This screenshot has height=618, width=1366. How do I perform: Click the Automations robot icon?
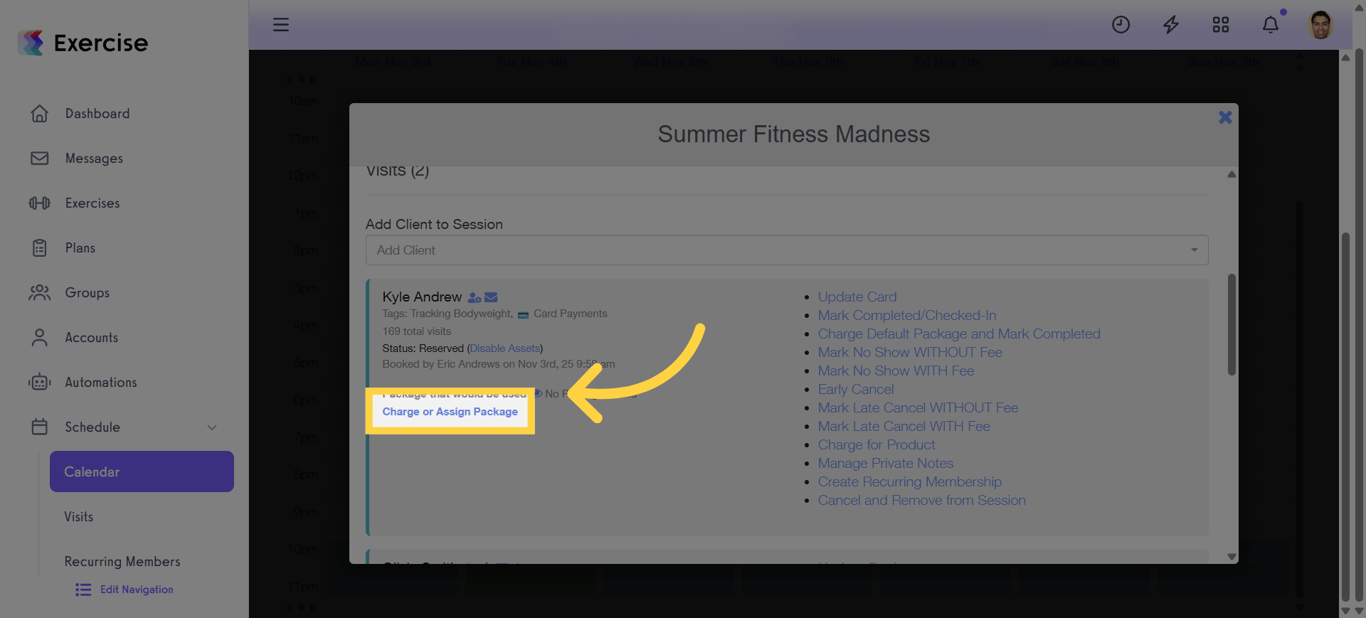[39, 382]
